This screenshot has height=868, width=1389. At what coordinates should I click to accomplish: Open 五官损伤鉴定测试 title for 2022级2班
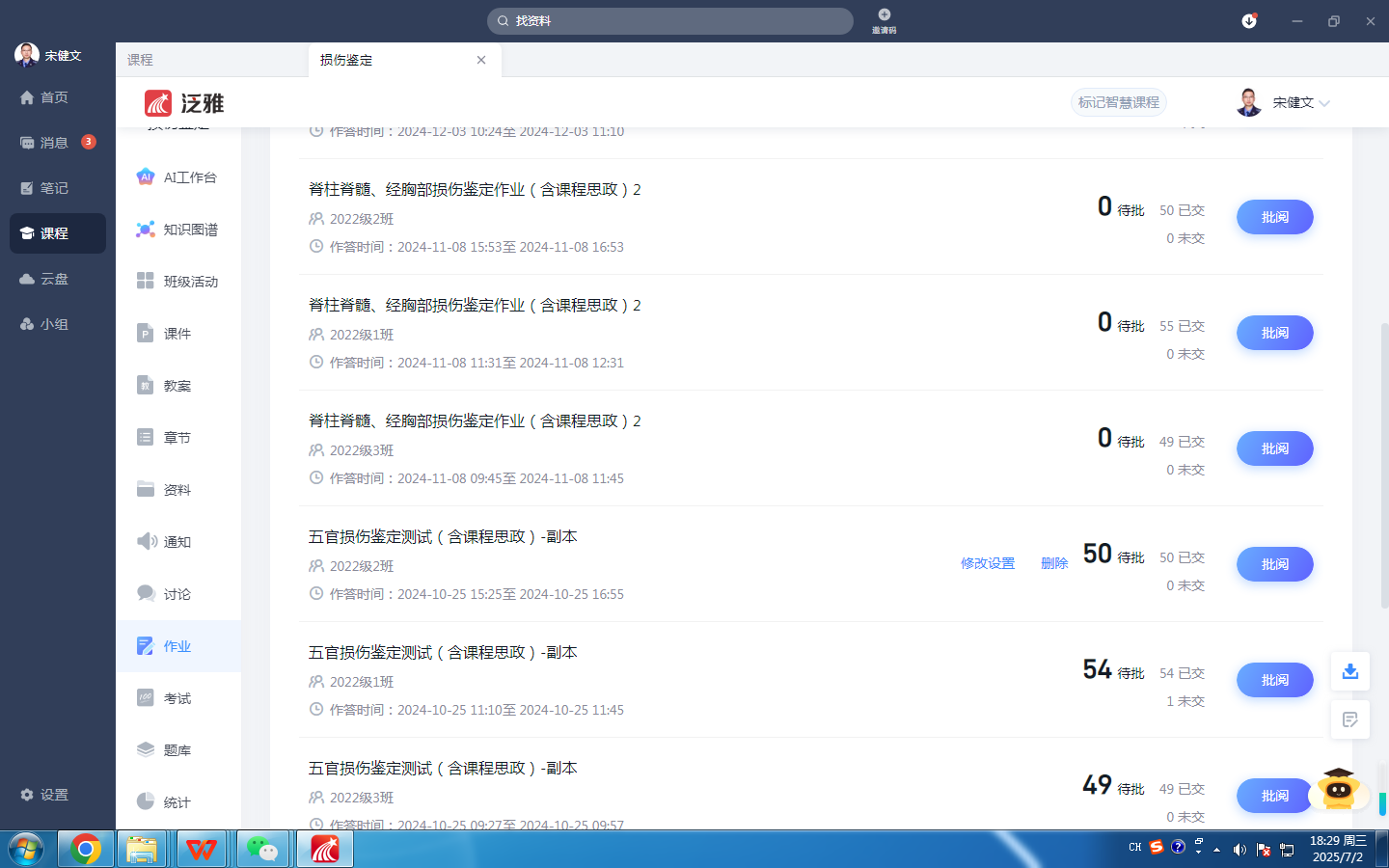tap(443, 536)
